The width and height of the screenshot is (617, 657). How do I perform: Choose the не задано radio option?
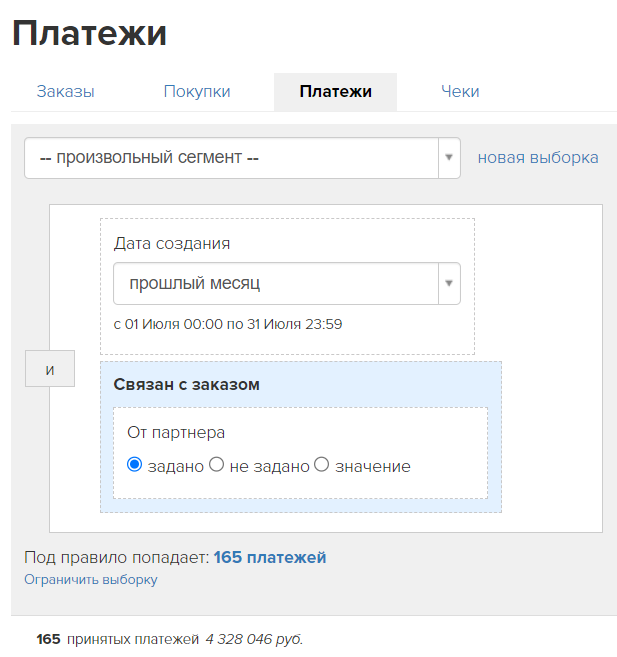[x=217, y=465]
